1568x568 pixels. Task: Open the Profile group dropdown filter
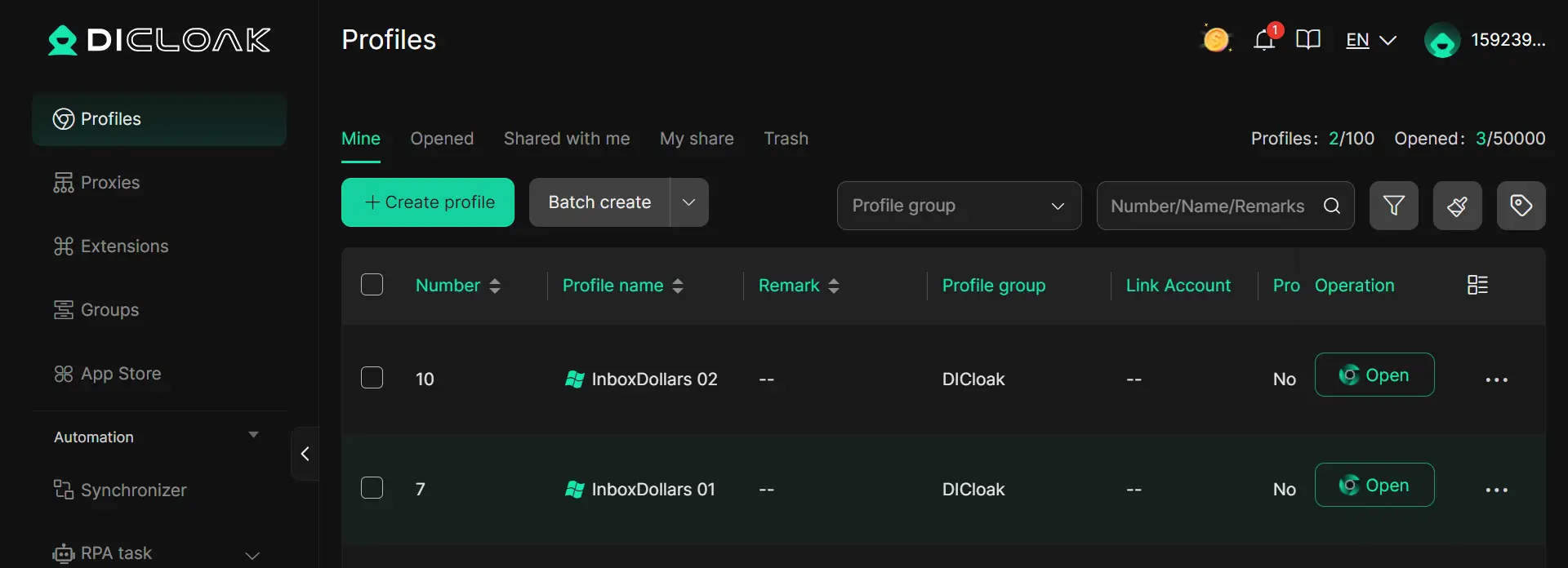pos(959,206)
